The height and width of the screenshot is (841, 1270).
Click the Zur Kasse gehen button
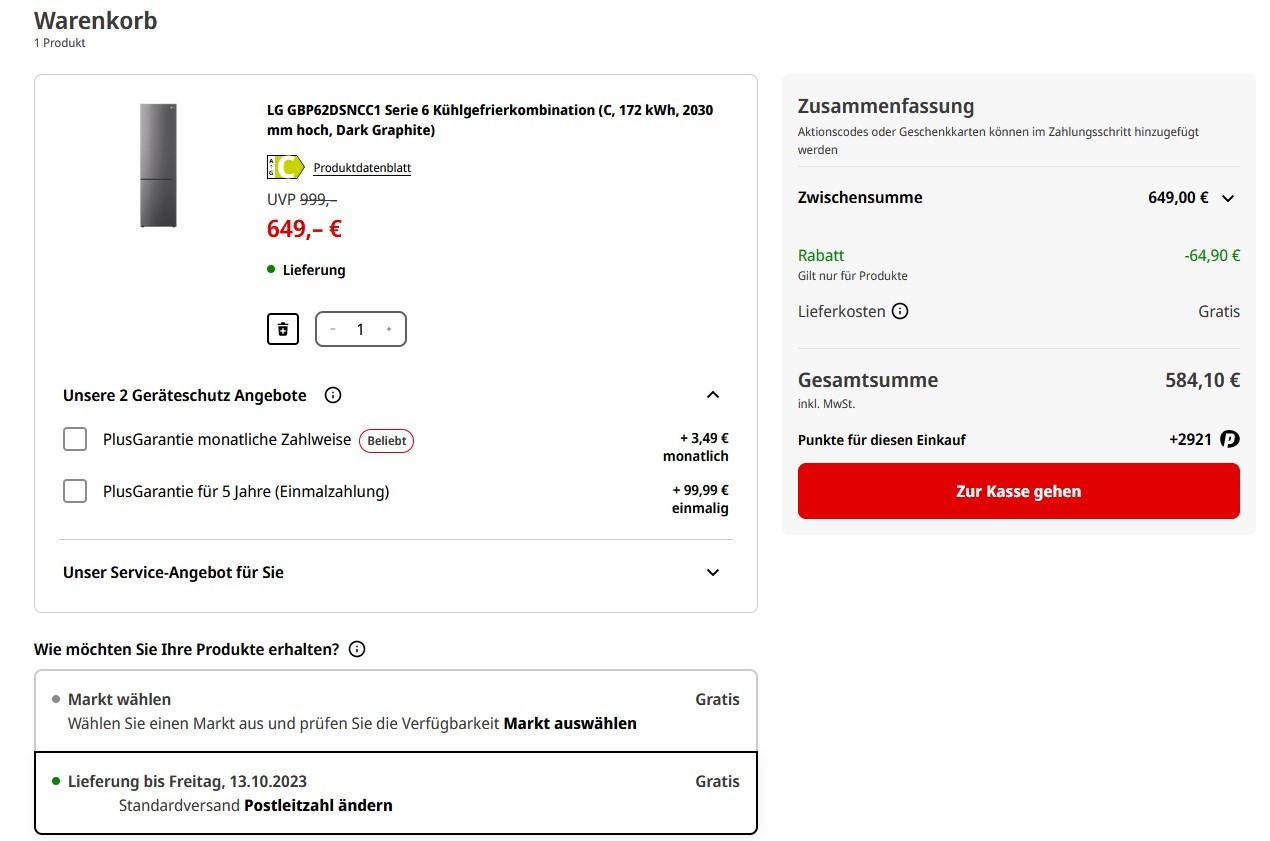pyautogui.click(x=1018, y=491)
